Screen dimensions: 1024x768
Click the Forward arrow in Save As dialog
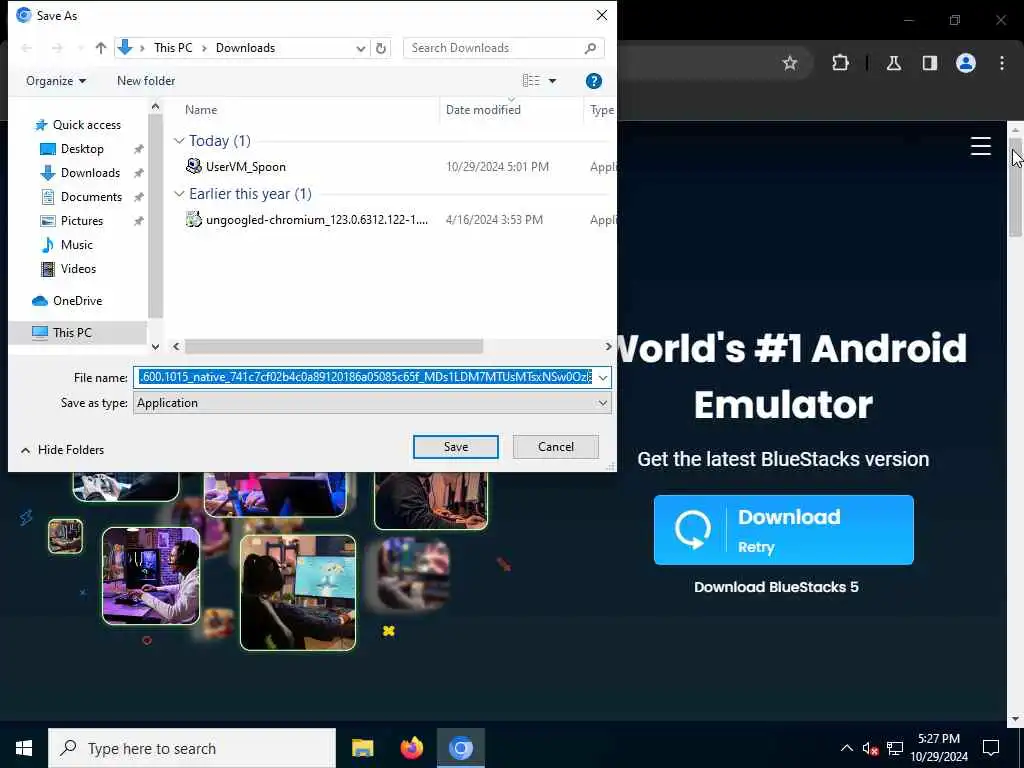click(57, 48)
